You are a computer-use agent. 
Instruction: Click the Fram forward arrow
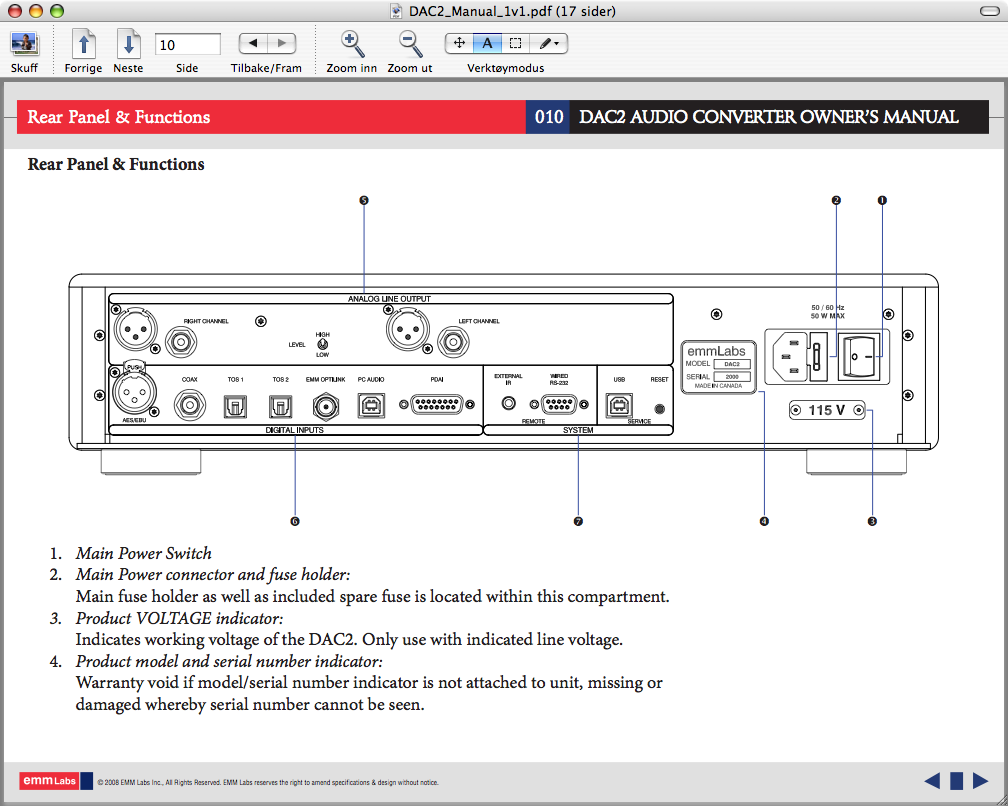[282, 43]
